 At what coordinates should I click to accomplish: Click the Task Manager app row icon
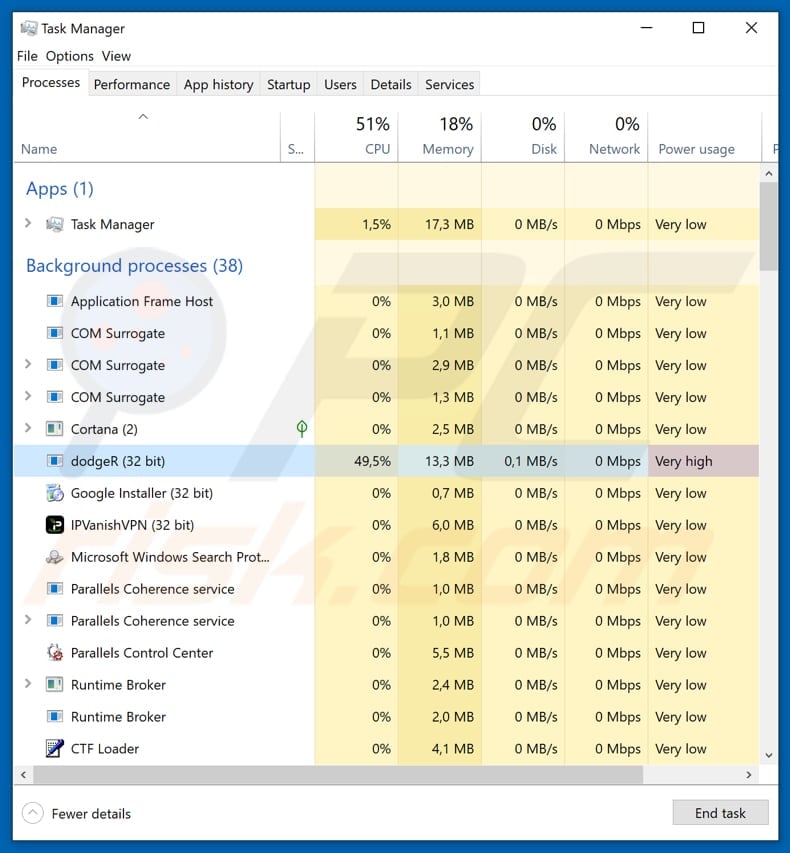(54, 224)
